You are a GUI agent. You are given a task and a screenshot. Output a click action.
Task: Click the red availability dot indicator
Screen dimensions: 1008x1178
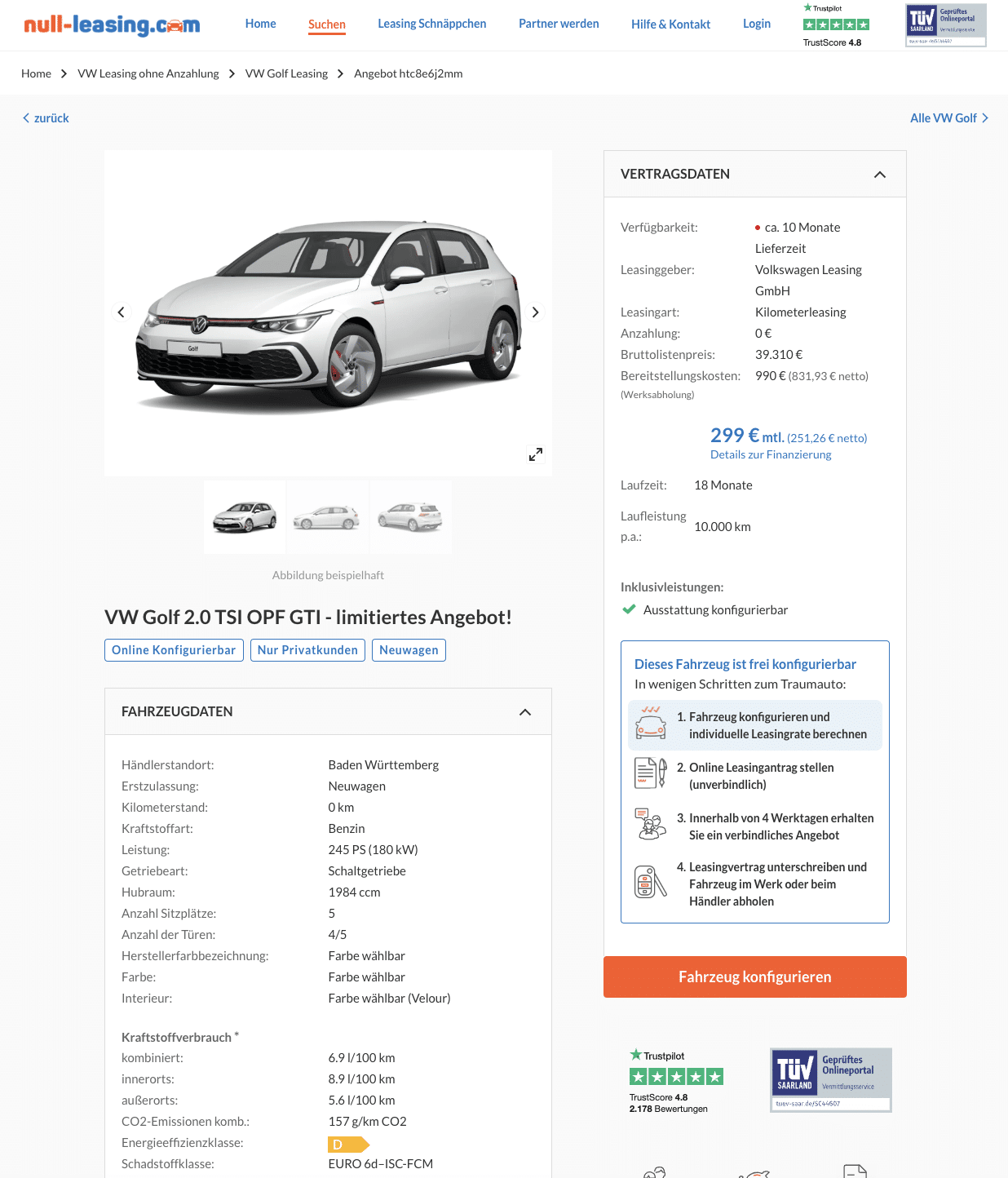coord(758,228)
